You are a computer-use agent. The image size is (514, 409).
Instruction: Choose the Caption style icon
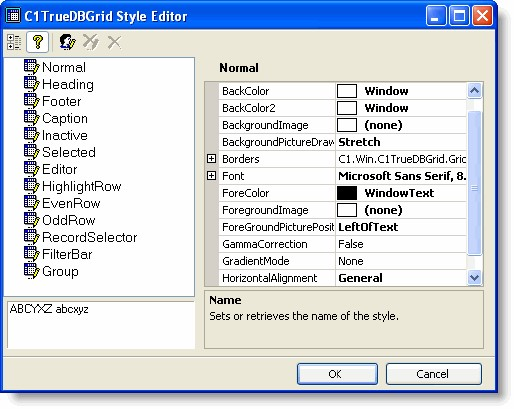point(31,118)
